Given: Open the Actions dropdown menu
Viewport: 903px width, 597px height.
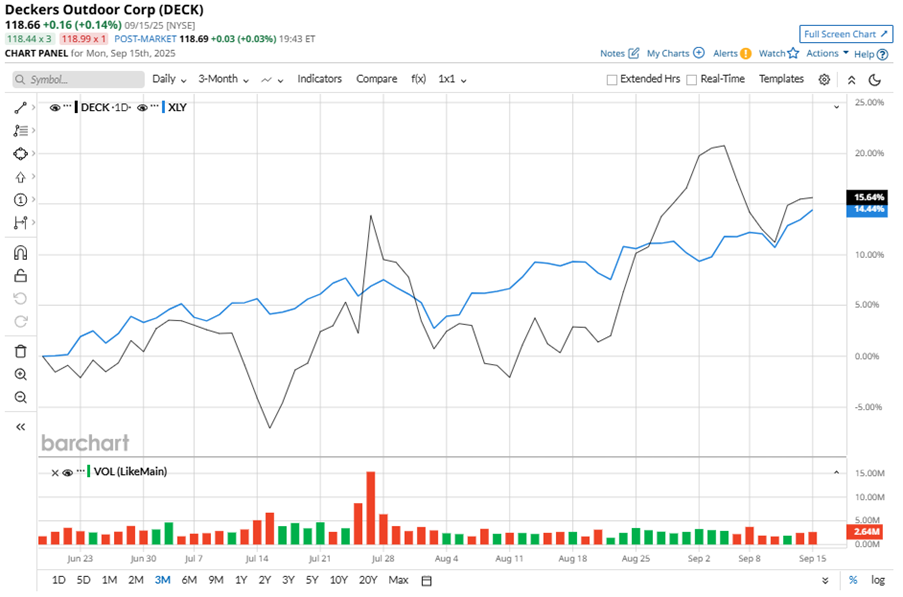Looking at the screenshot, I should [x=827, y=53].
